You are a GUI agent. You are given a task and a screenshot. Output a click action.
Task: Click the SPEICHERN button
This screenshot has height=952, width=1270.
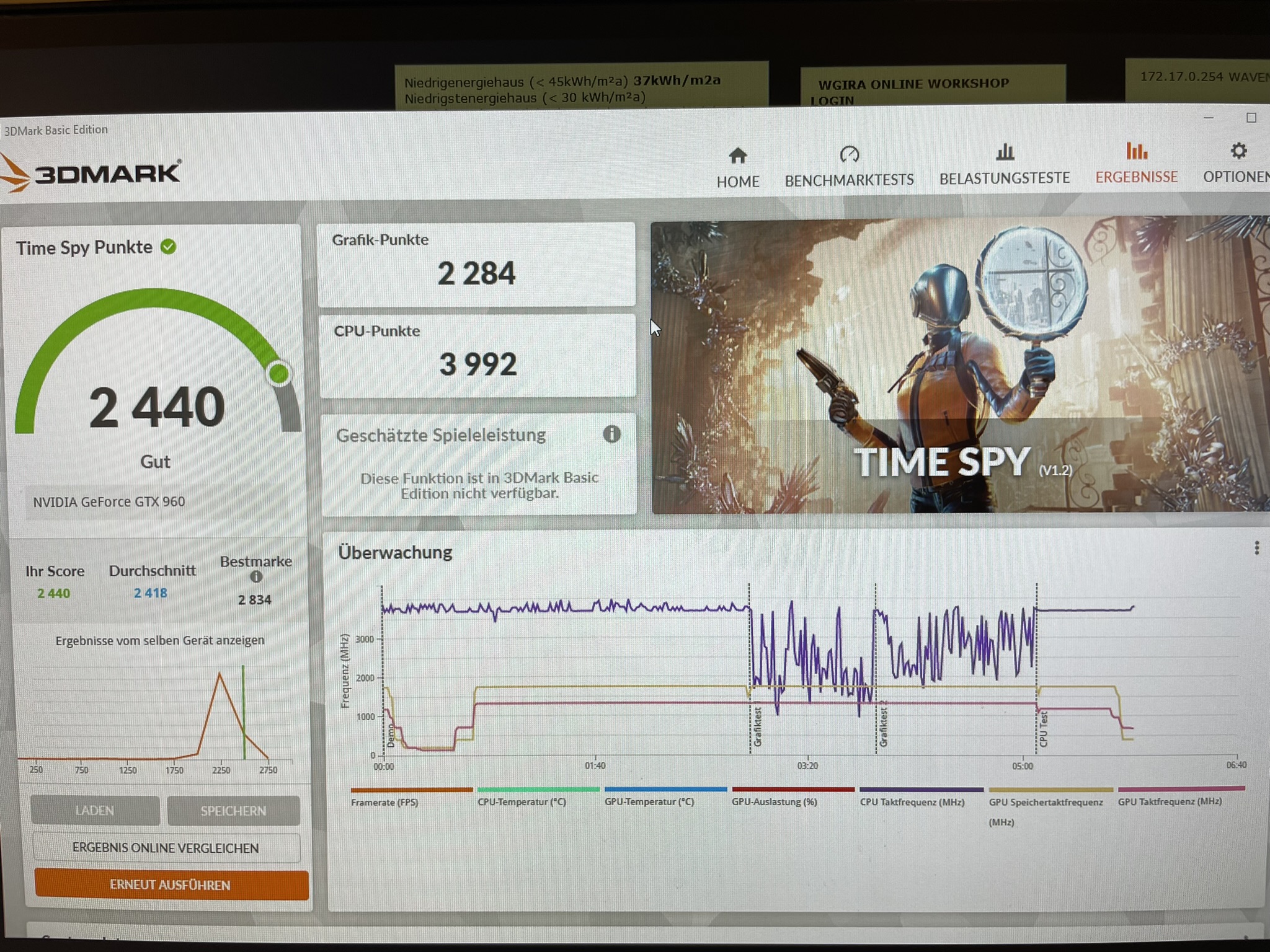(233, 811)
